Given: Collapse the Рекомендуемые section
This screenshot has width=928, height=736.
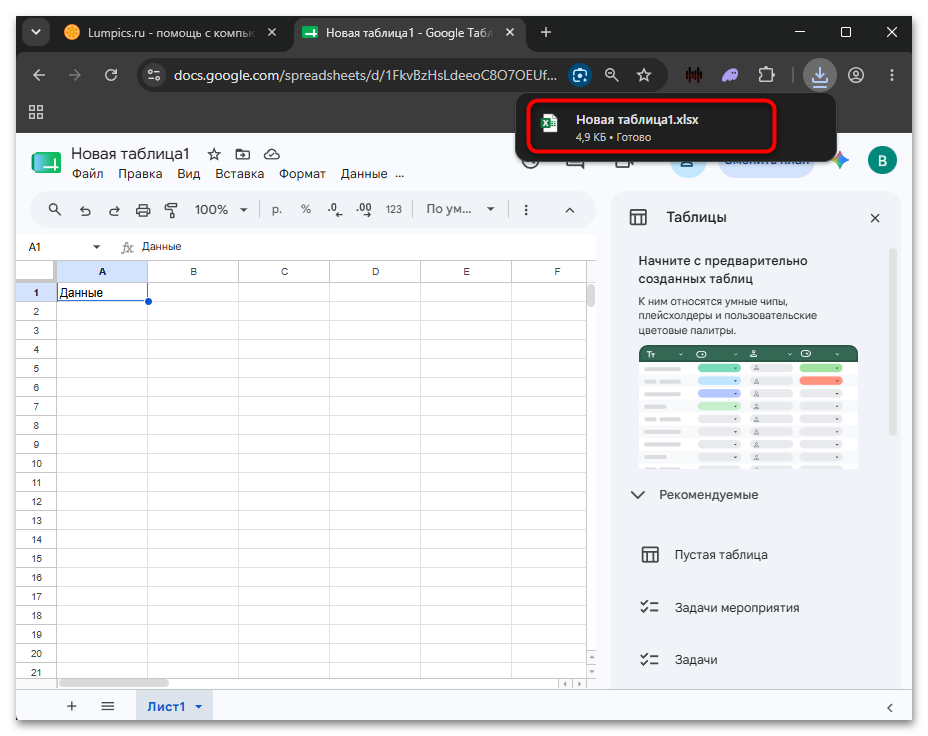Looking at the screenshot, I should click(637, 495).
